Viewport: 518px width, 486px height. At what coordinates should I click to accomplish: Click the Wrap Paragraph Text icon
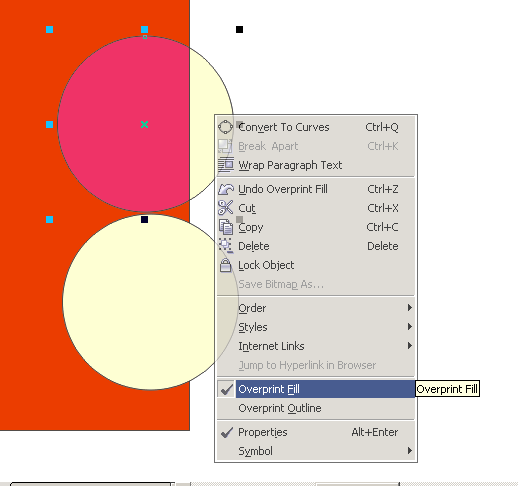tap(226, 165)
